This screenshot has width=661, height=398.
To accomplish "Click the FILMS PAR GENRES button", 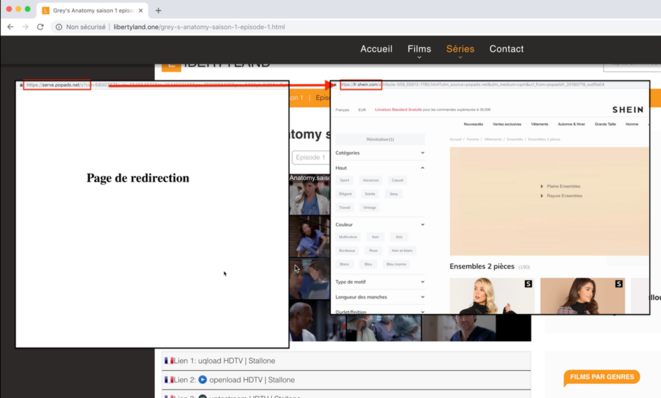I will tap(602, 377).
